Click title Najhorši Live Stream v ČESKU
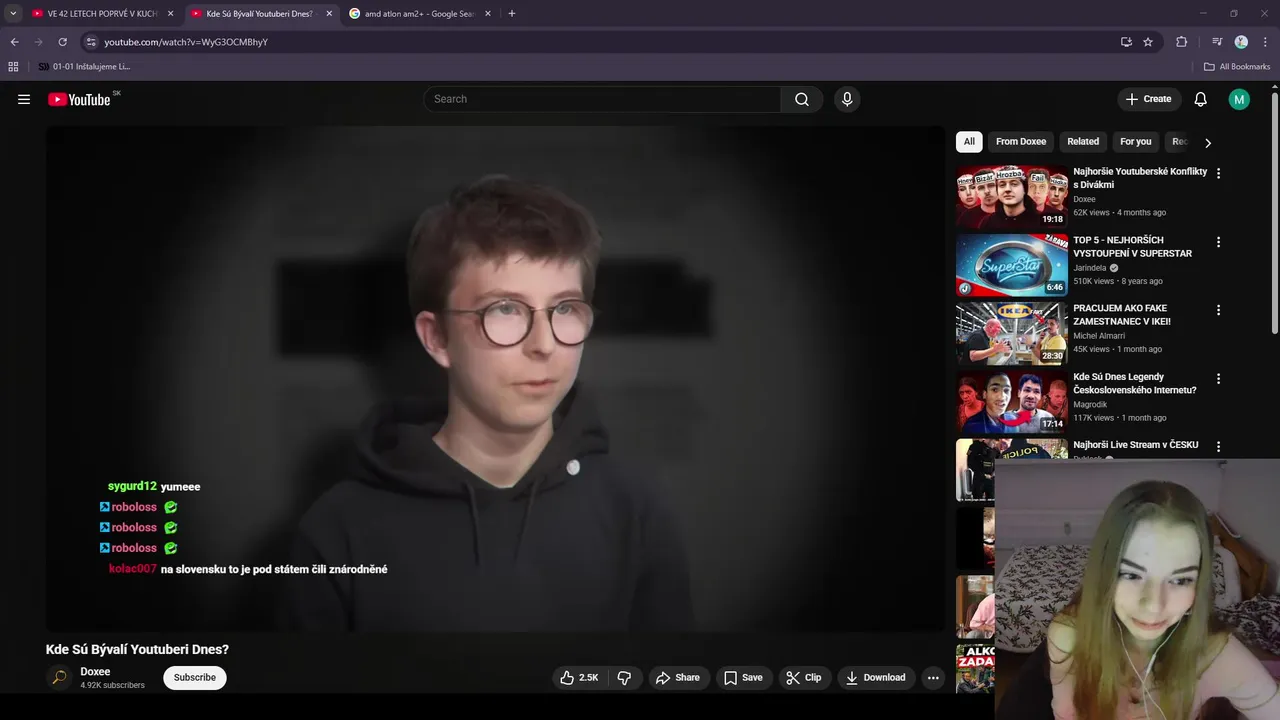The image size is (1280, 720). pos(1135,445)
